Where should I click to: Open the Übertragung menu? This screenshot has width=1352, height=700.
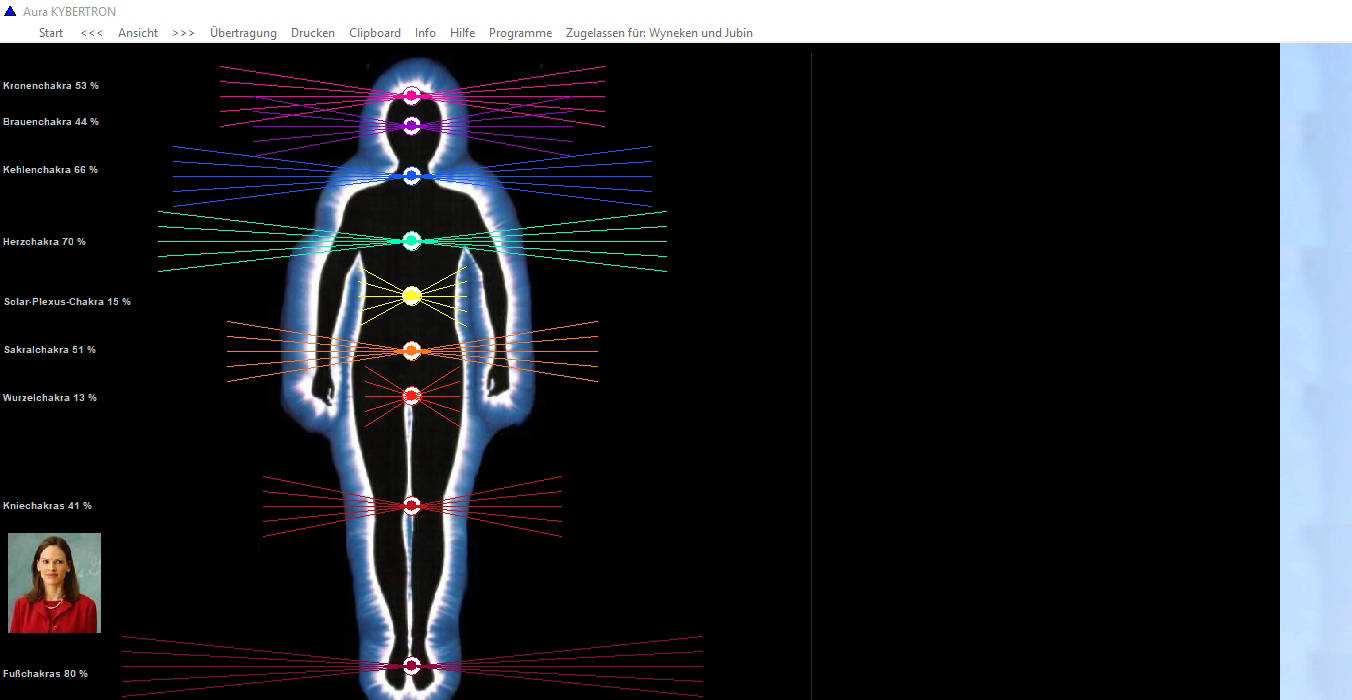243,33
